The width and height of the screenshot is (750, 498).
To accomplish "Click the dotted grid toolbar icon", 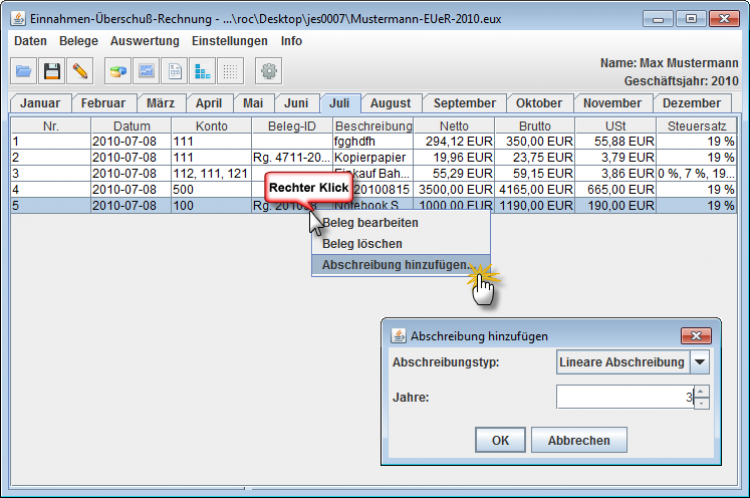I will pos(231,71).
